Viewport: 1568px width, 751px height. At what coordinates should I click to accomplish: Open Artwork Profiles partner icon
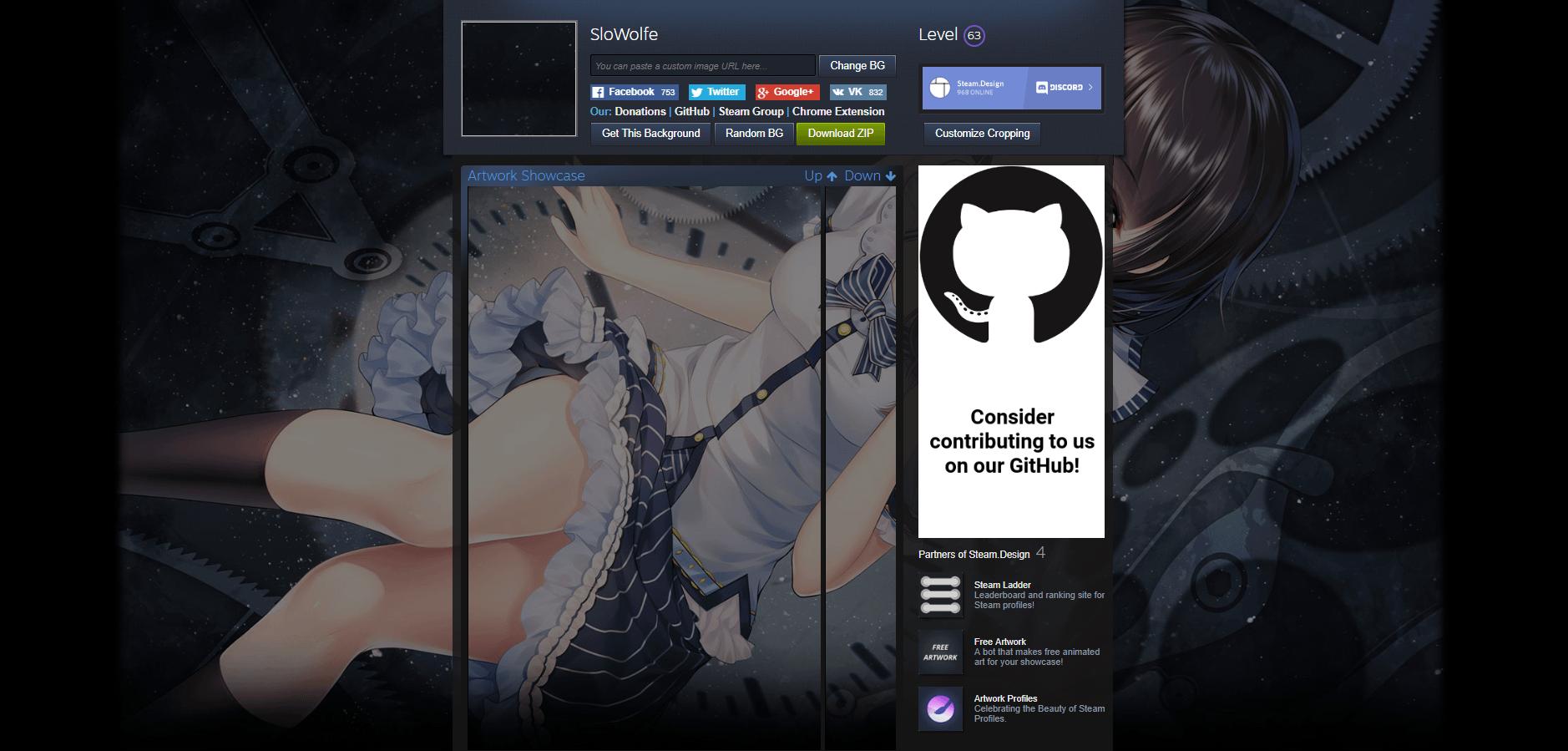pos(940,709)
